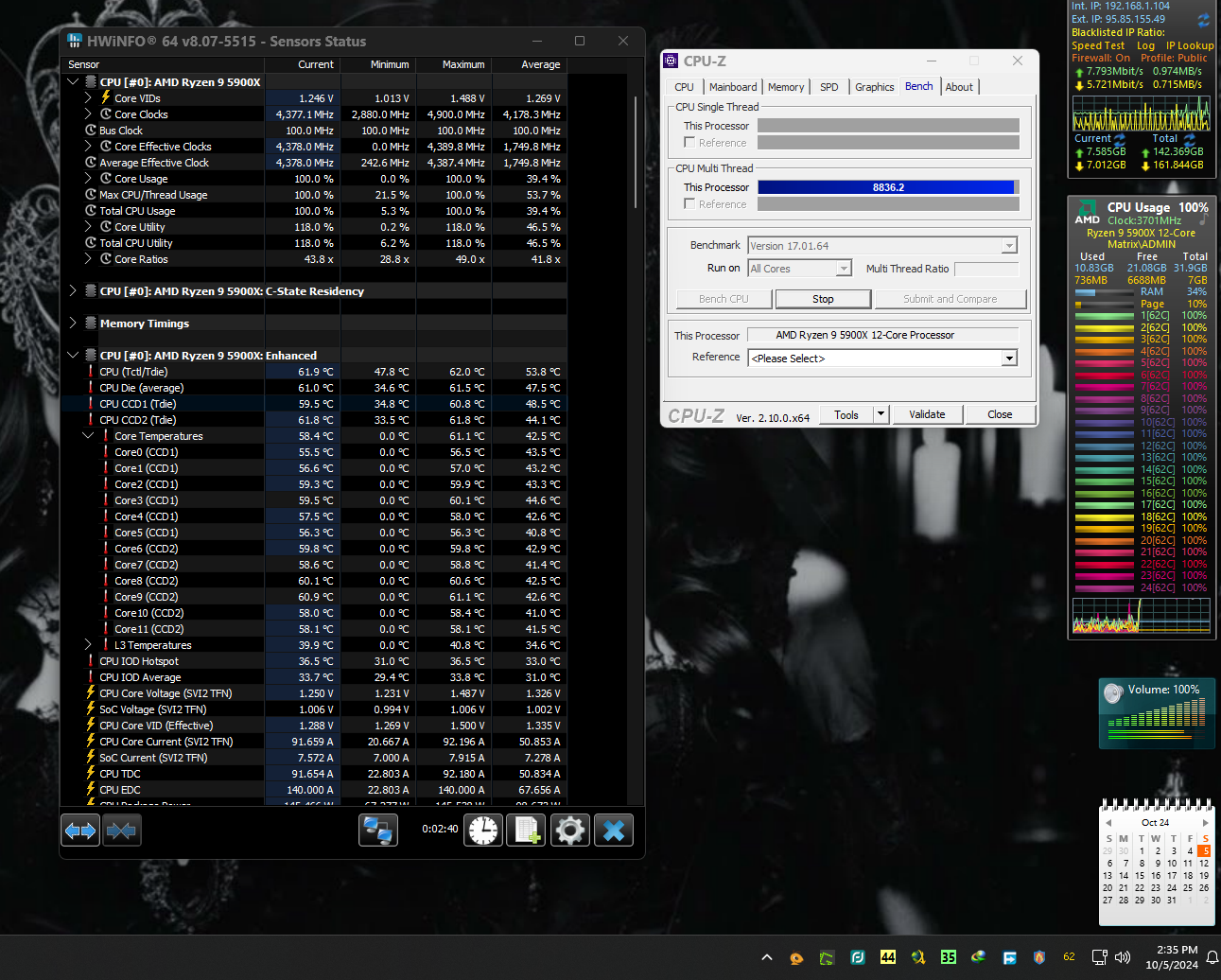The width and height of the screenshot is (1221, 980).
Task: Switch to Mainboard tab in CPU-Z
Action: click(x=733, y=87)
